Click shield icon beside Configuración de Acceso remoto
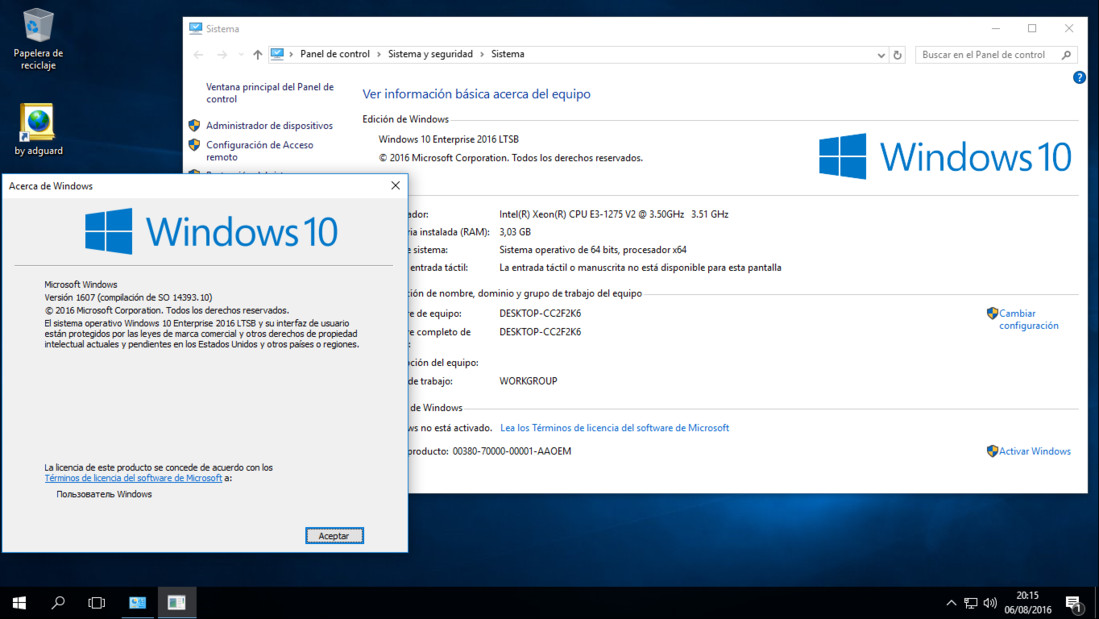Viewport: 1099px width, 619px height. click(194, 145)
